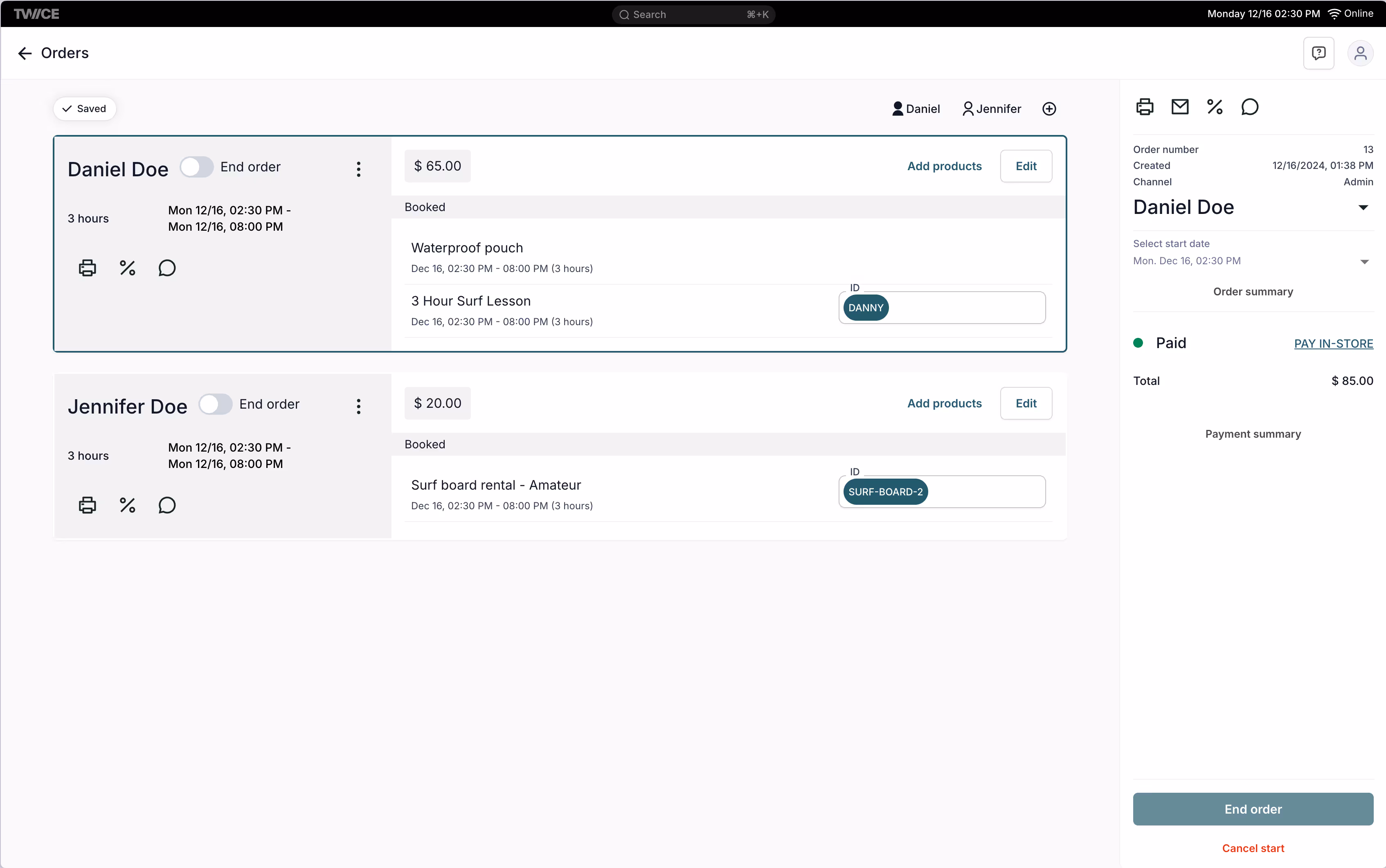The height and width of the screenshot is (868, 1386).
Task: Open comment bubble in Daniel Doe's card
Action: (x=166, y=268)
